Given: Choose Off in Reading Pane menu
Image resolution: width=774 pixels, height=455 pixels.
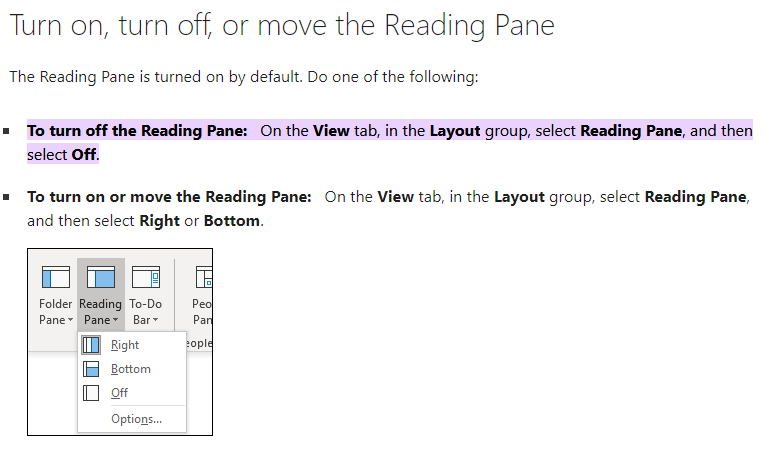Looking at the screenshot, I should click(119, 393).
